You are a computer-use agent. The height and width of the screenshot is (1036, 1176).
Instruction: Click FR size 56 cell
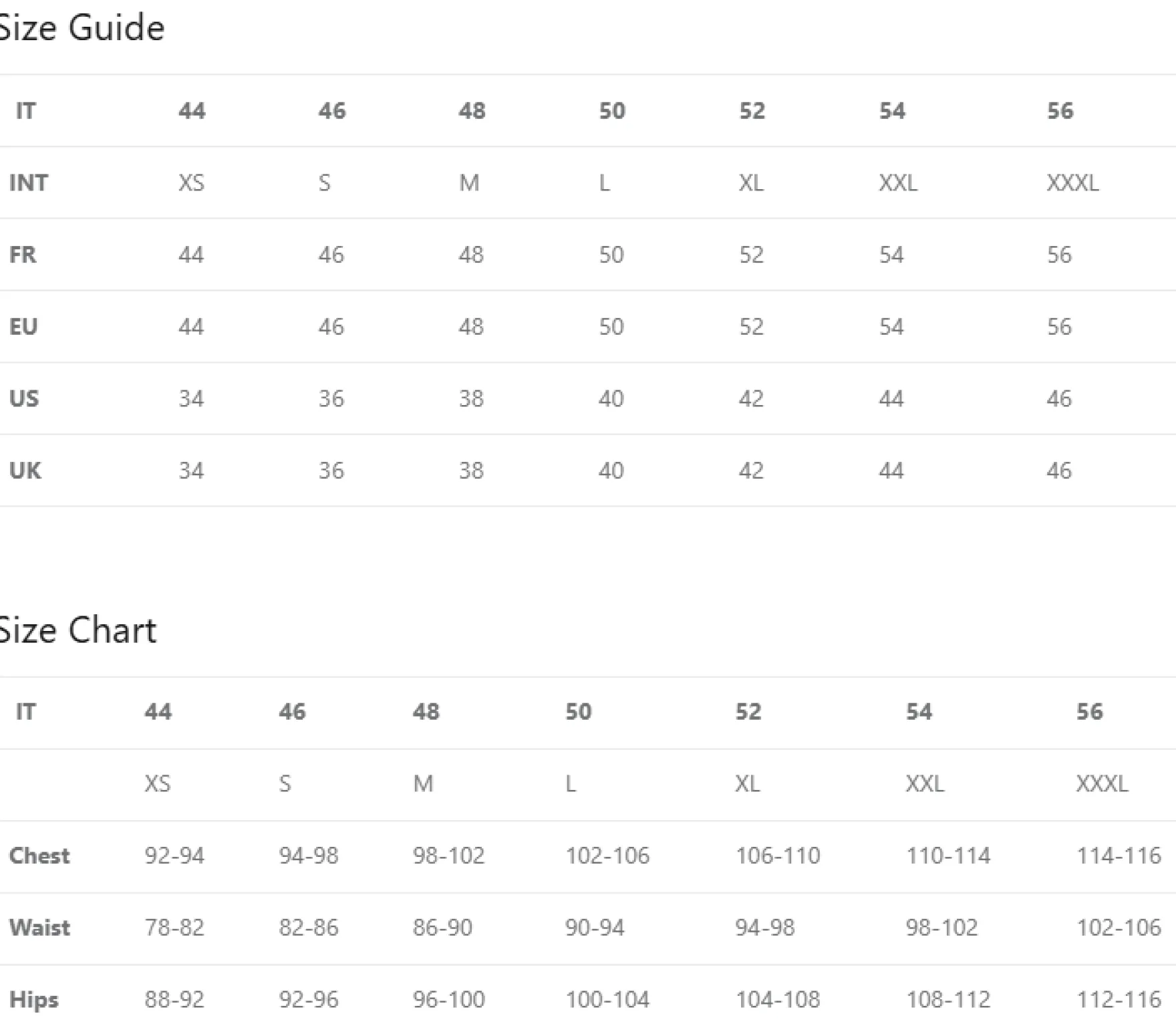[1059, 255]
